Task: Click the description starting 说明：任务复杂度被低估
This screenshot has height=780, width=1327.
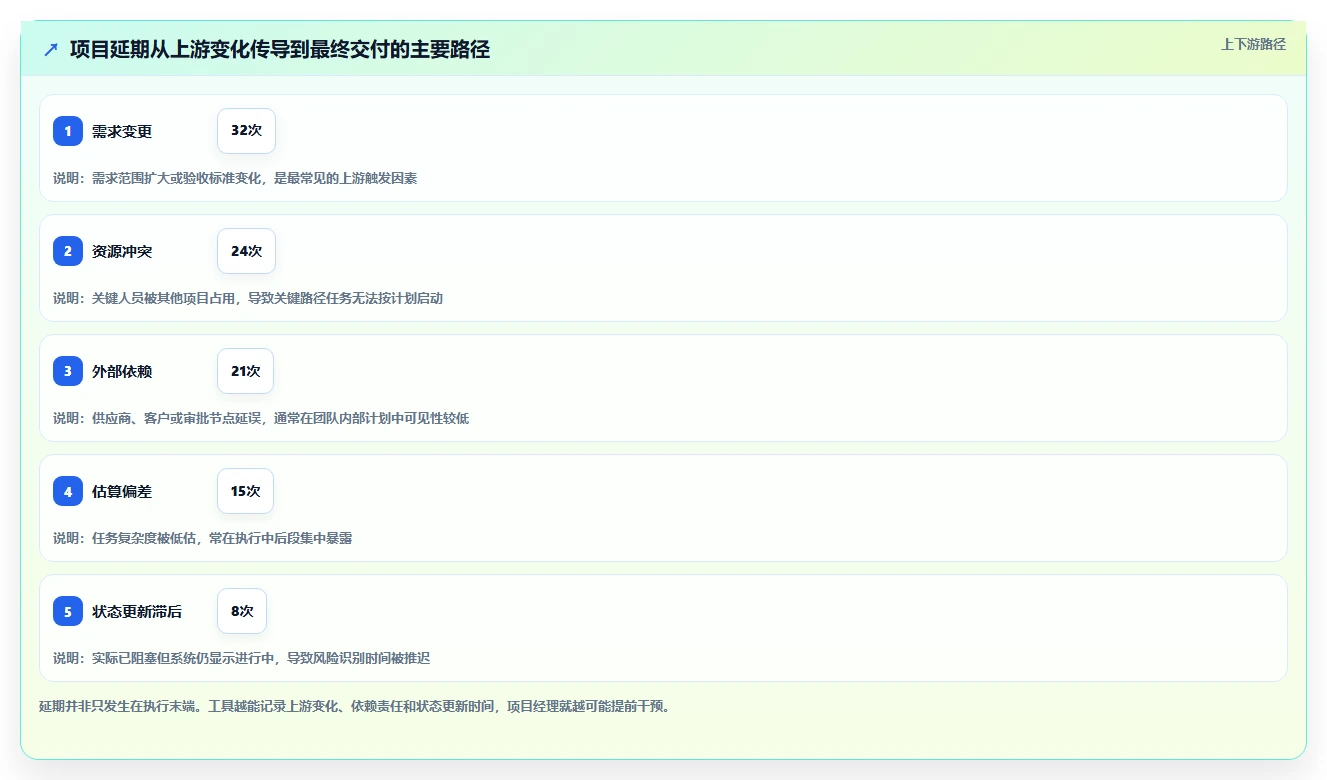Action: (202, 538)
